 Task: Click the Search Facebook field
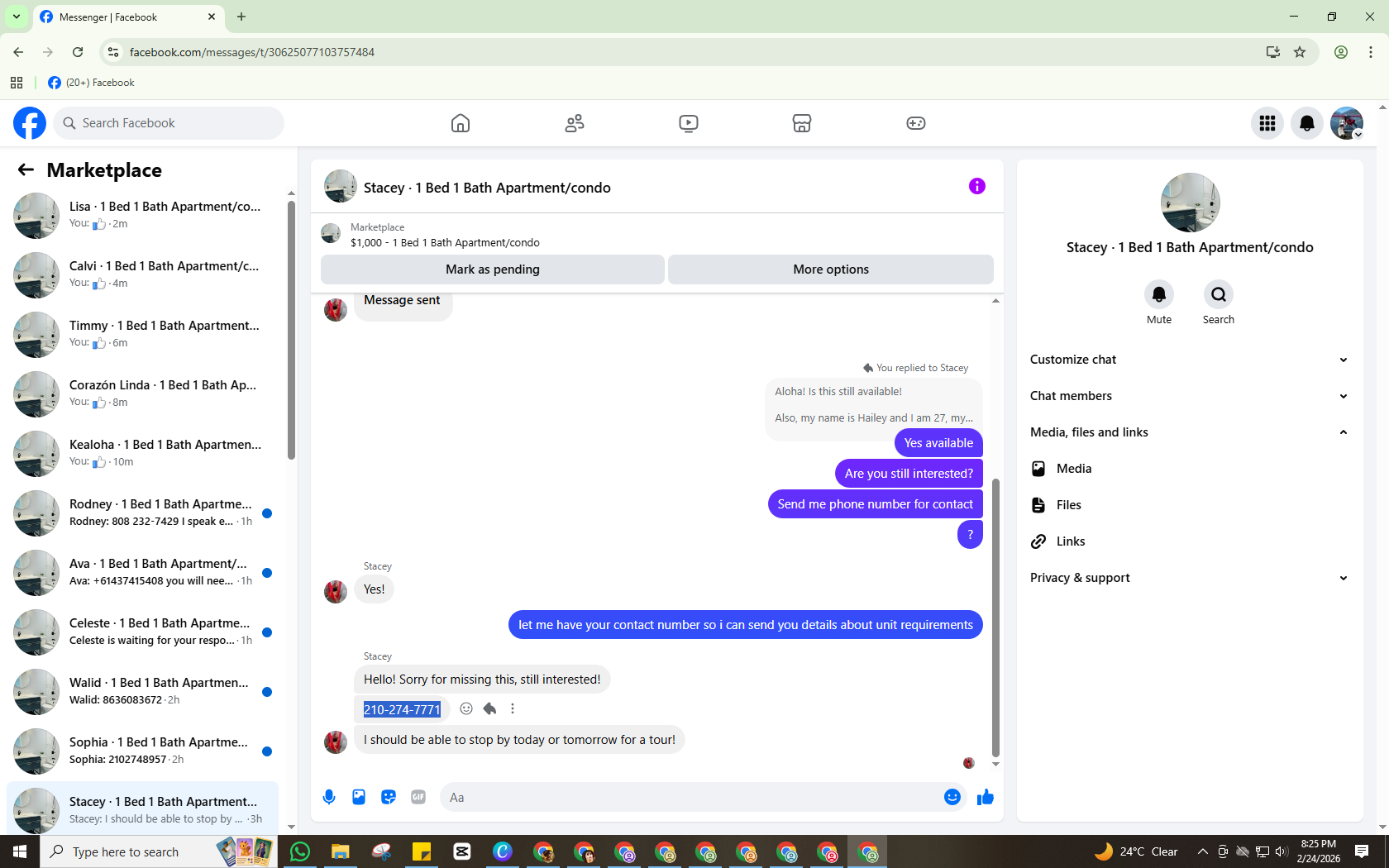pos(169,123)
